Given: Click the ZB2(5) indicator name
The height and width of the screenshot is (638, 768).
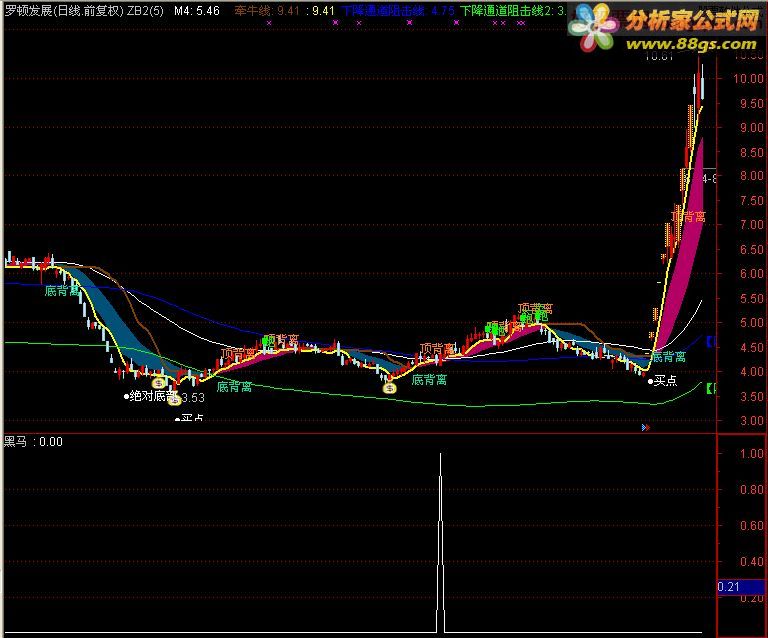Looking at the screenshot, I should click(x=145, y=11).
